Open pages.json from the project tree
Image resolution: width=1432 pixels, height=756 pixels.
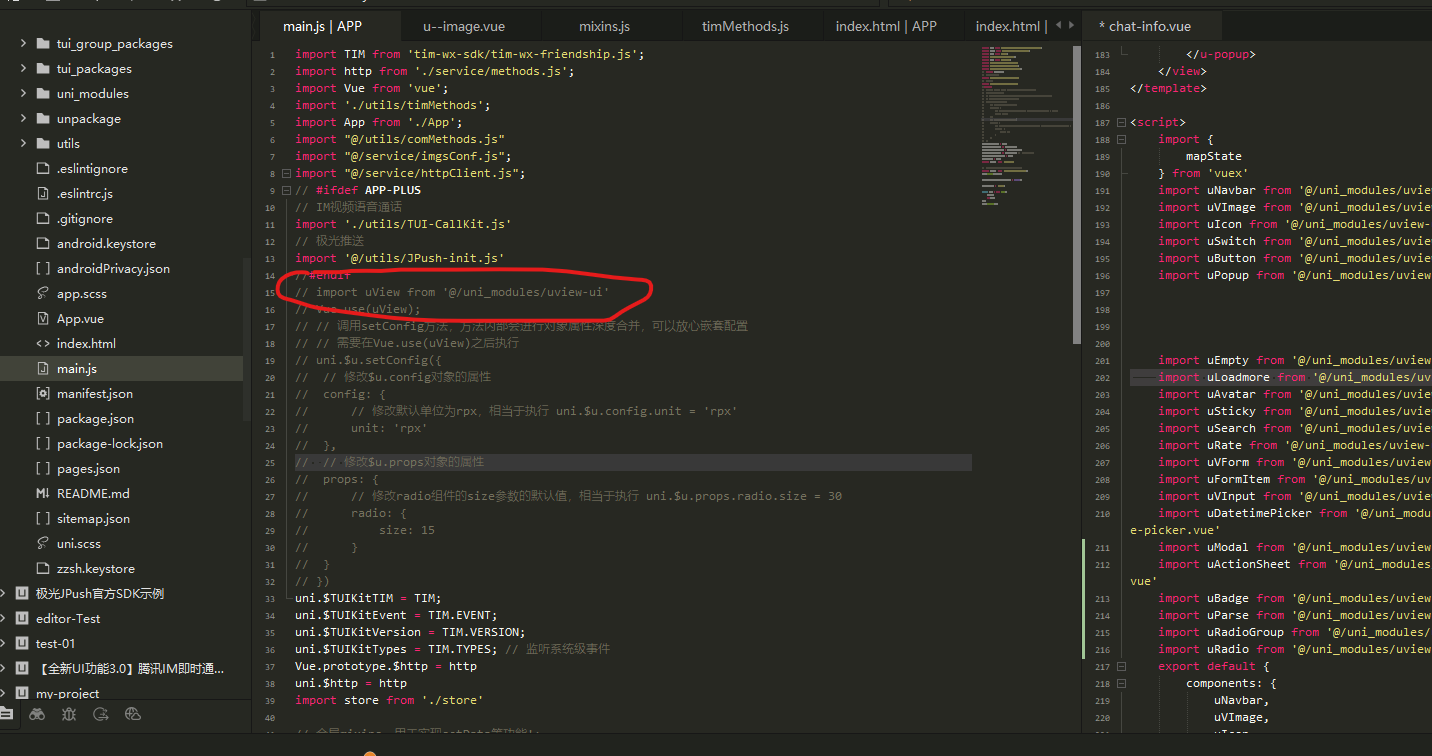click(88, 468)
